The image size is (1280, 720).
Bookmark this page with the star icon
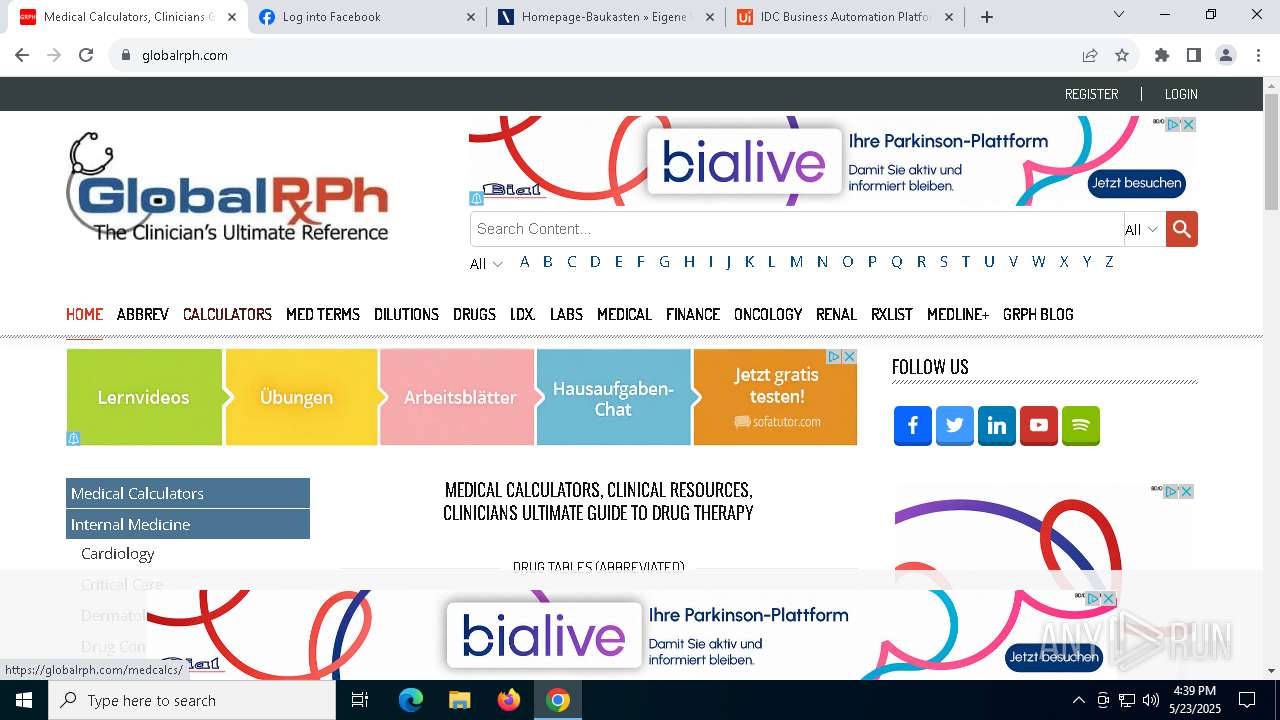(x=1122, y=55)
